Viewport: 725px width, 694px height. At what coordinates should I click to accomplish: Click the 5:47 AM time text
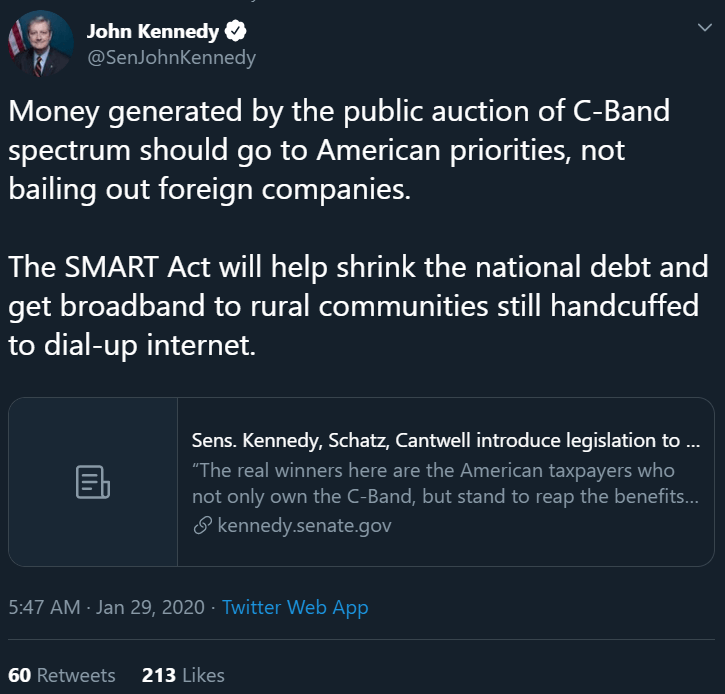click(42, 607)
